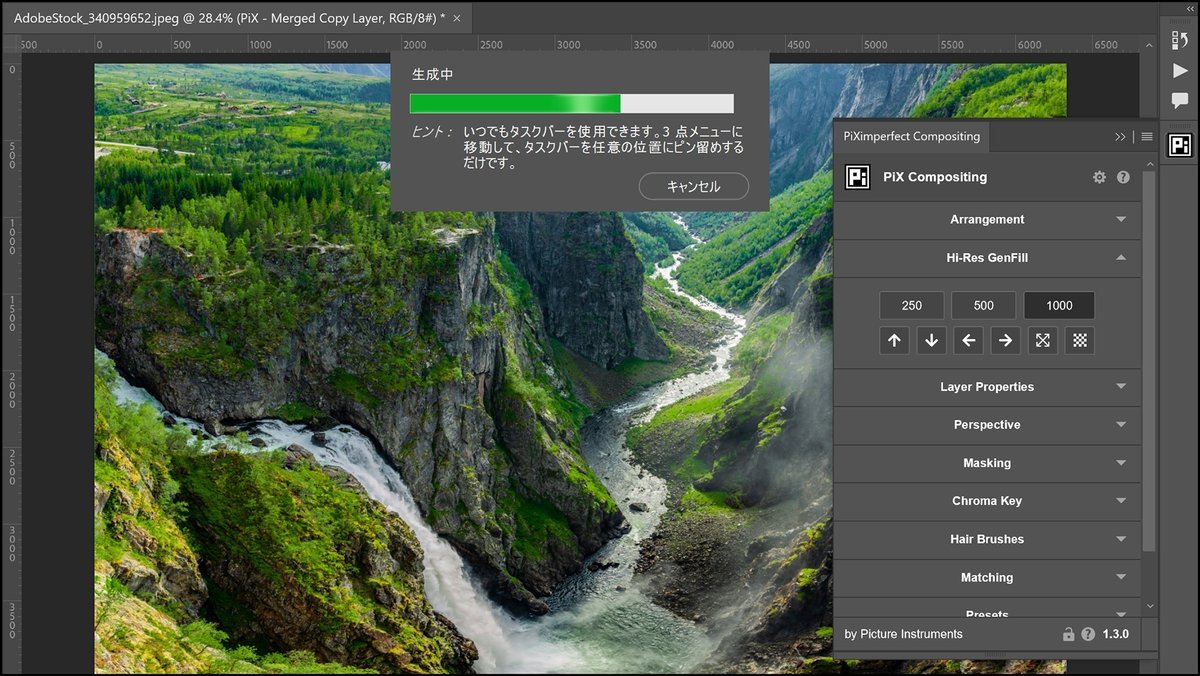
Task: Click the PiX logo beside PiX Compositing title
Action: (857, 177)
